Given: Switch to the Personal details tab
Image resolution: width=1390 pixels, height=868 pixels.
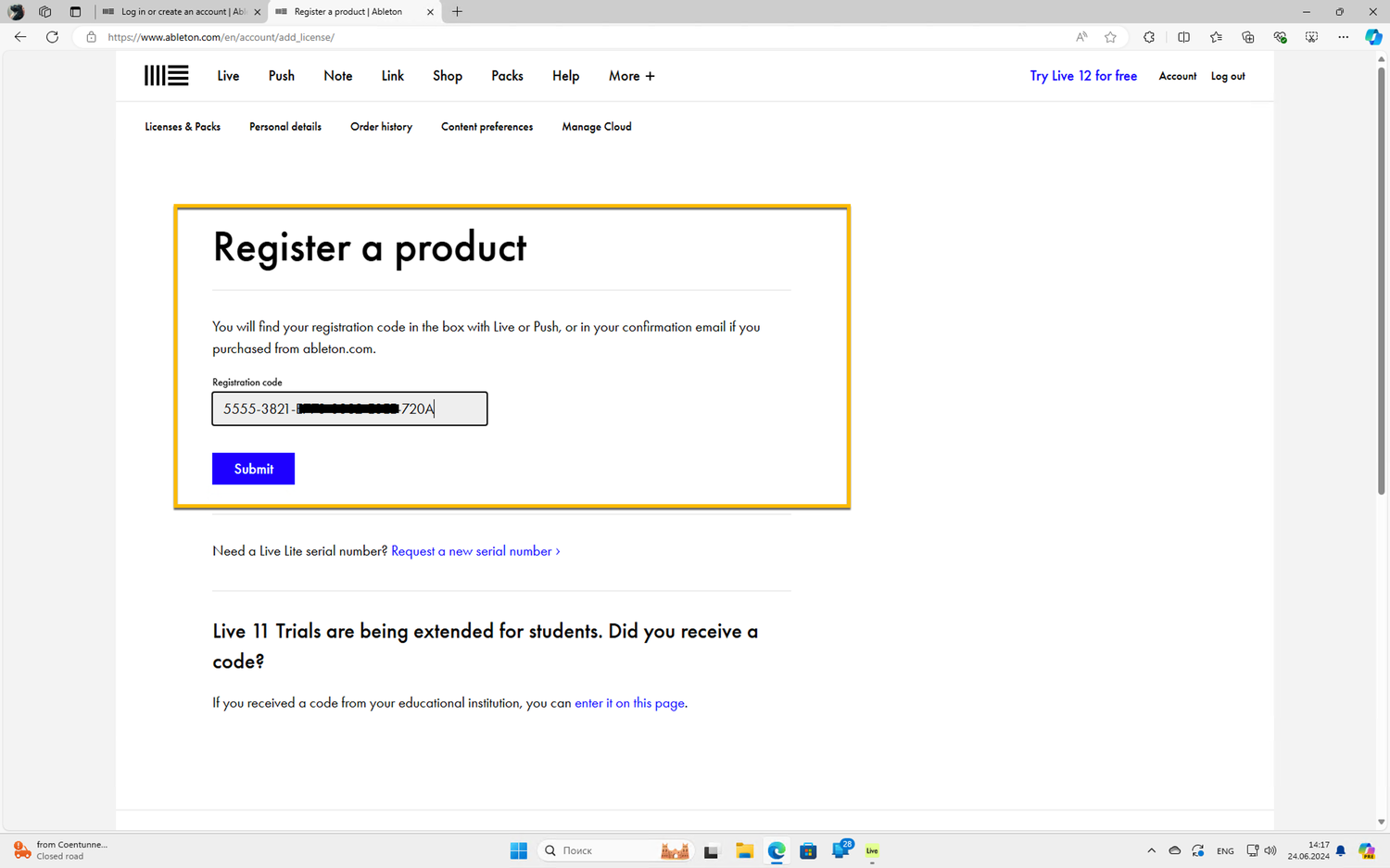Looking at the screenshot, I should pyautogui.click(x=285, y=127).
